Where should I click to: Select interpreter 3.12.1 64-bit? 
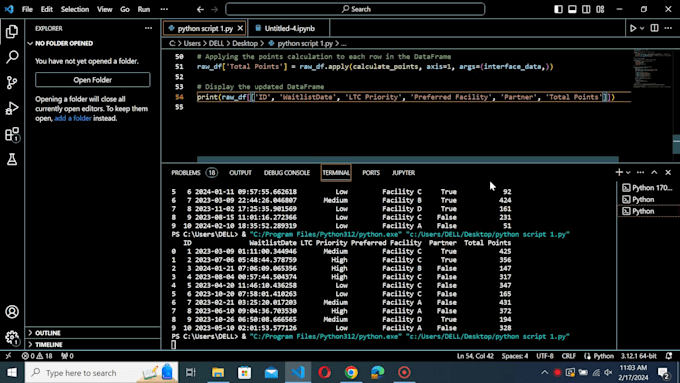tap(638, 356)
